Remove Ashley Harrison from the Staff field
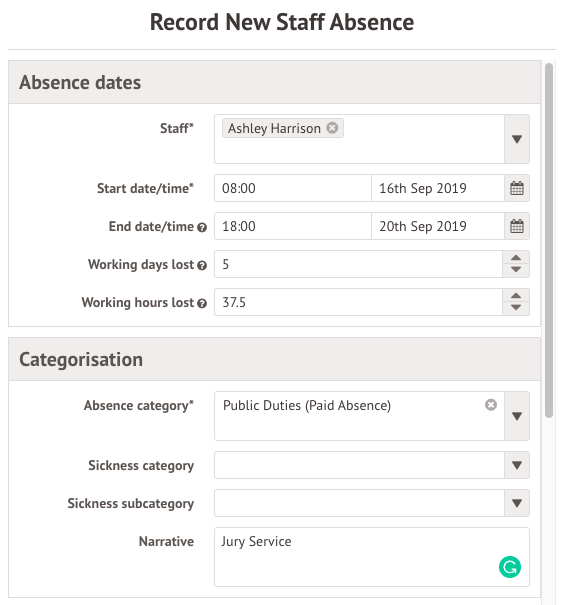563x605 pixels. pyautogui.click(x=332, y=128)
